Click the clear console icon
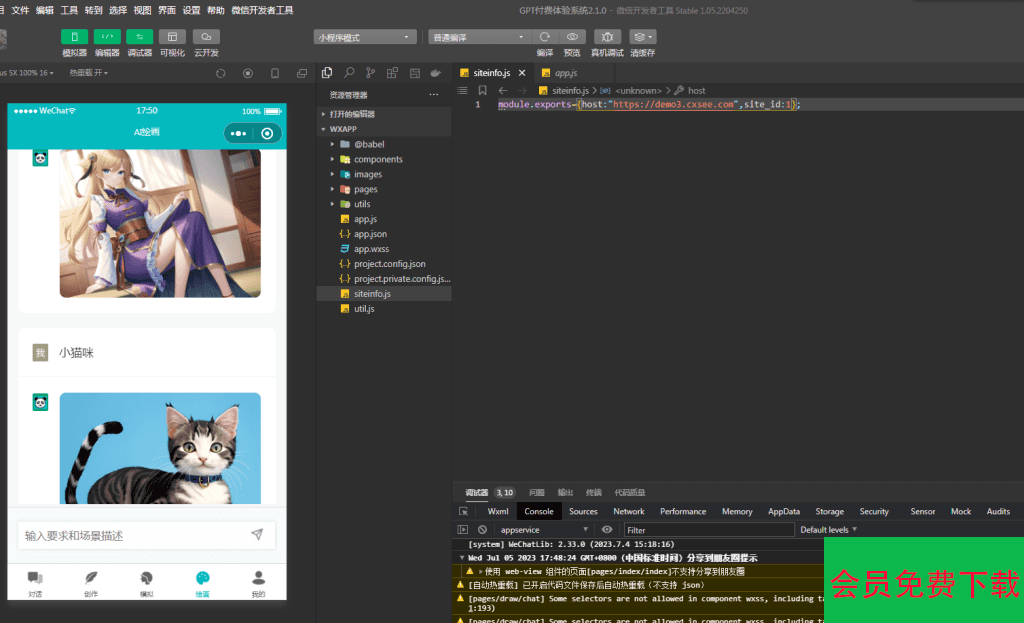 coord(482,529)
